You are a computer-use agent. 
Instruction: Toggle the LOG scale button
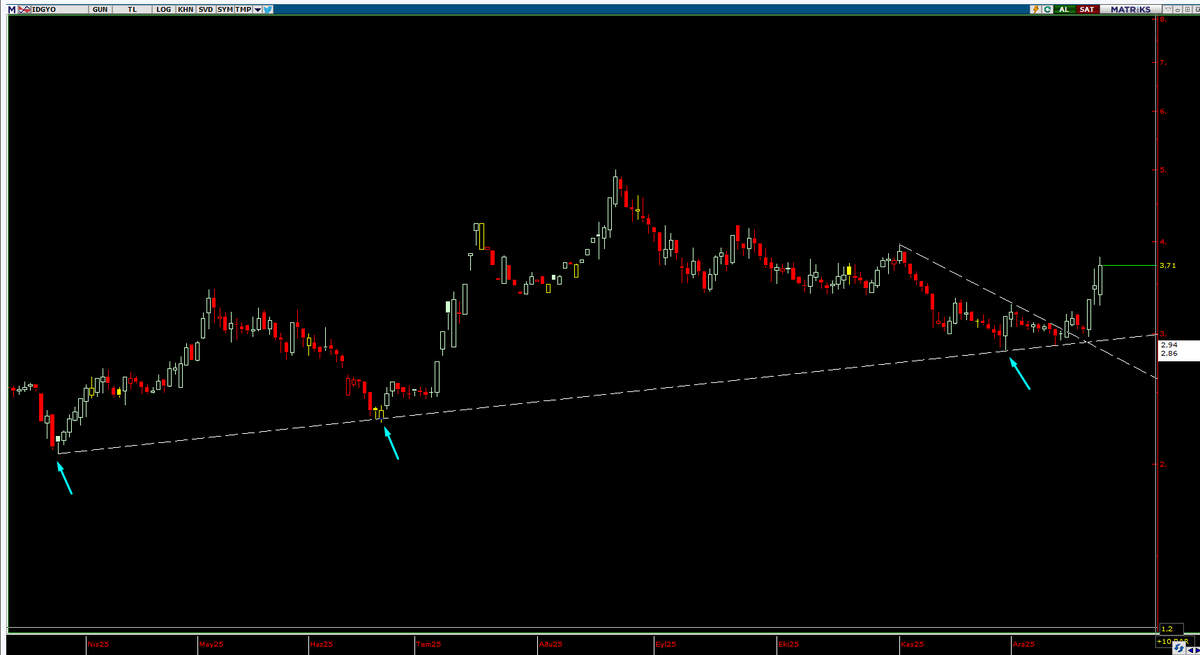point(164,10)
